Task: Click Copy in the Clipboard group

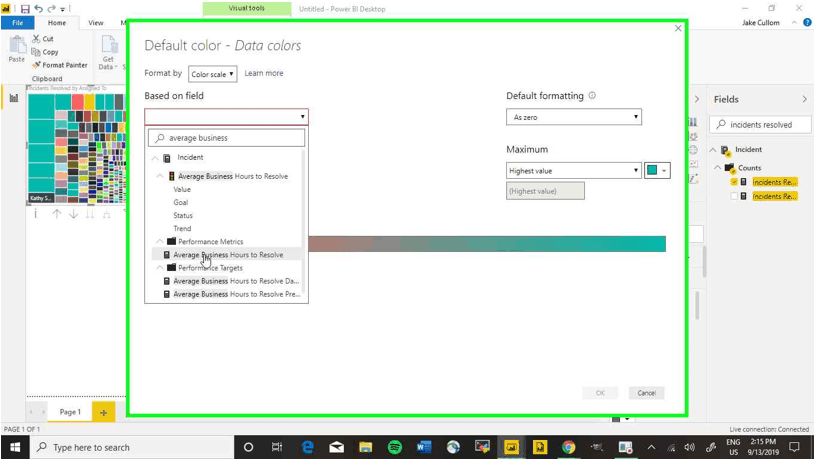Action: [x=45, y=52]
